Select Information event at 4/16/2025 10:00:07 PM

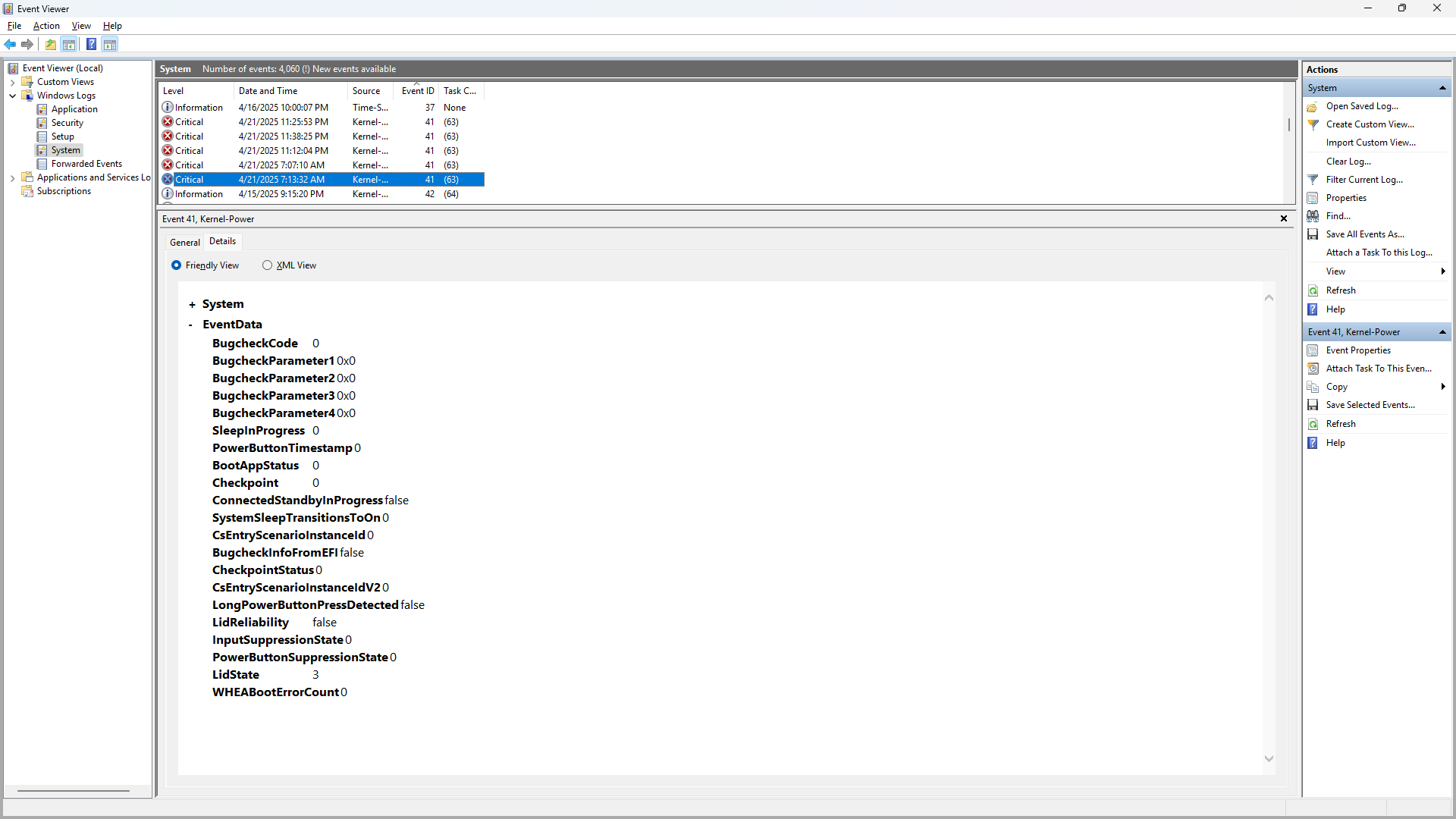(x=322, y=108)
